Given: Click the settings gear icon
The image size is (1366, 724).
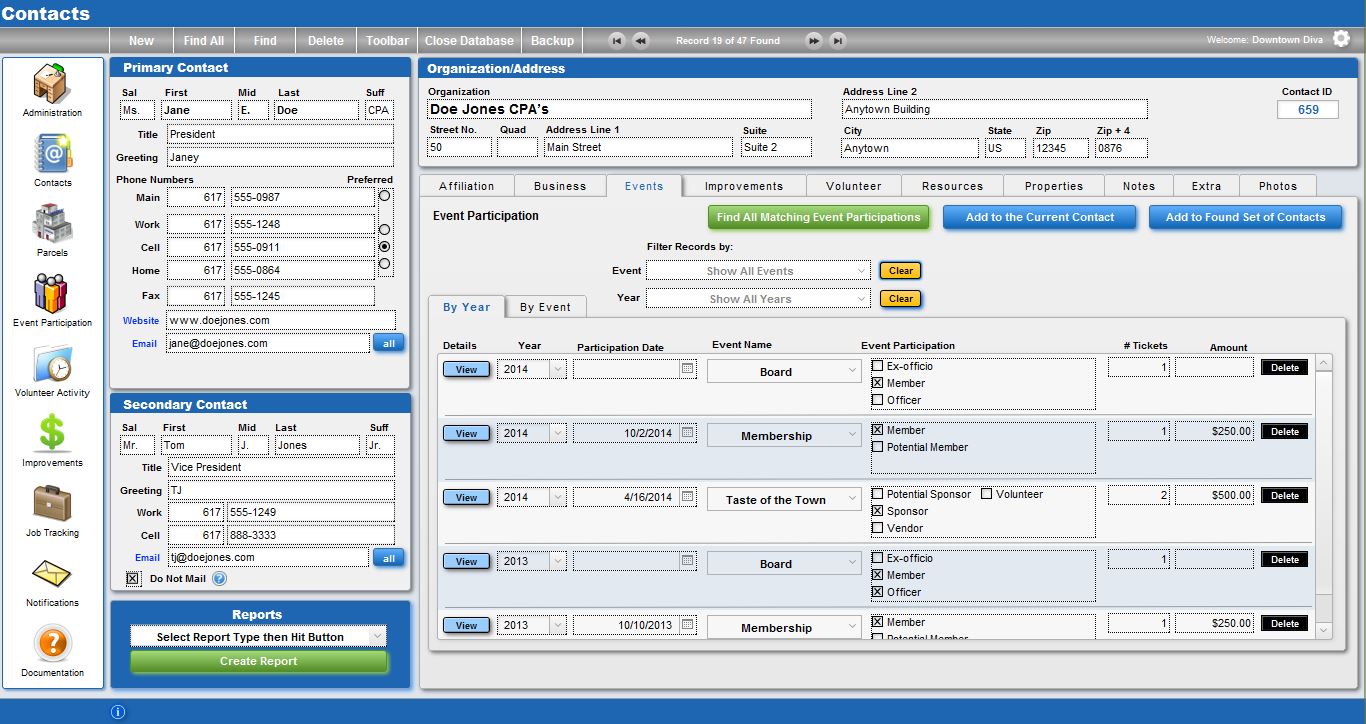Looking at the screenshot, I should coord(1341,39).
